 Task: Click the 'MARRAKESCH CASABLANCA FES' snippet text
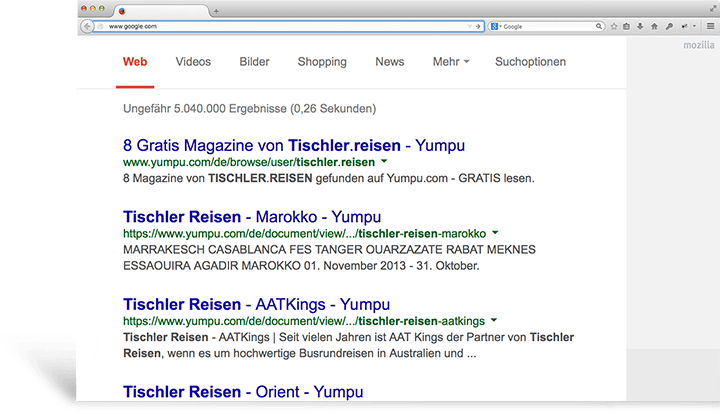tap(329, 258)
